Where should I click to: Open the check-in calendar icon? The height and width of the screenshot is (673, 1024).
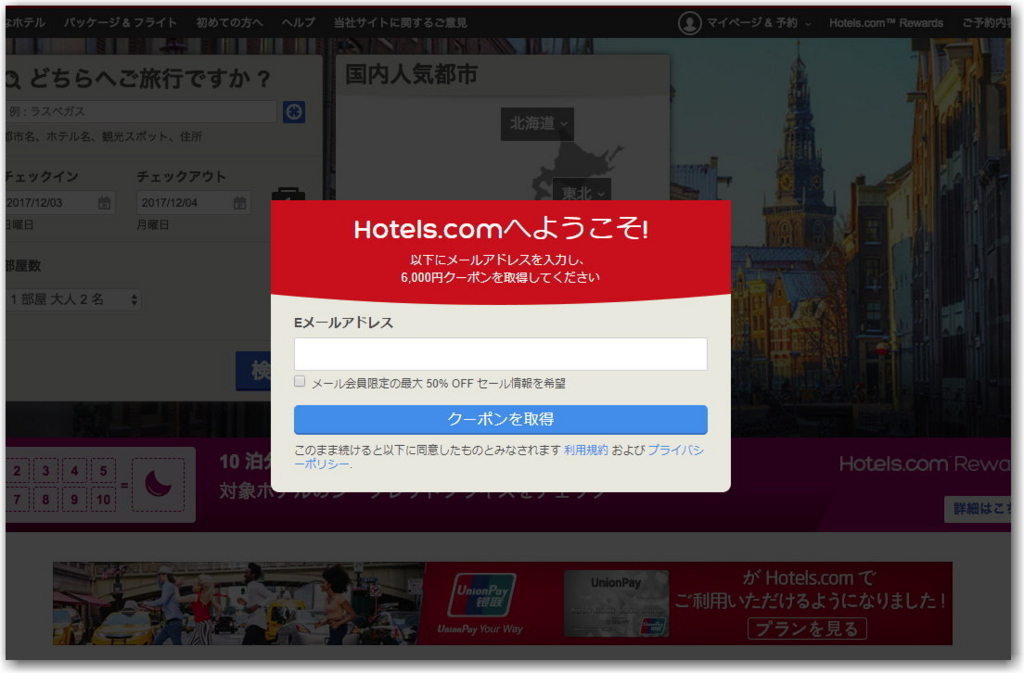pyautogui.click(x=104, y=202)
